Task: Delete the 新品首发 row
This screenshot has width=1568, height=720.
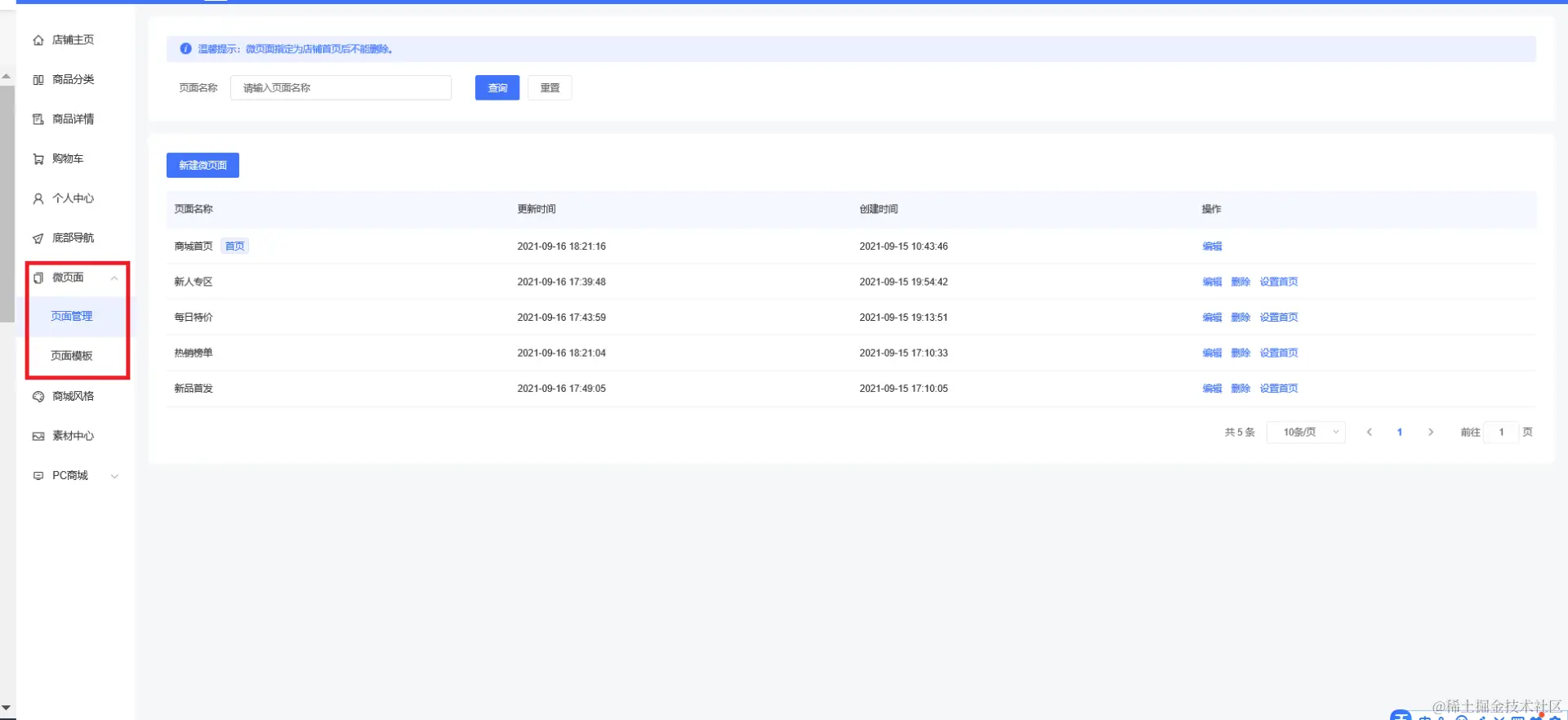Action: point(1241,389)
